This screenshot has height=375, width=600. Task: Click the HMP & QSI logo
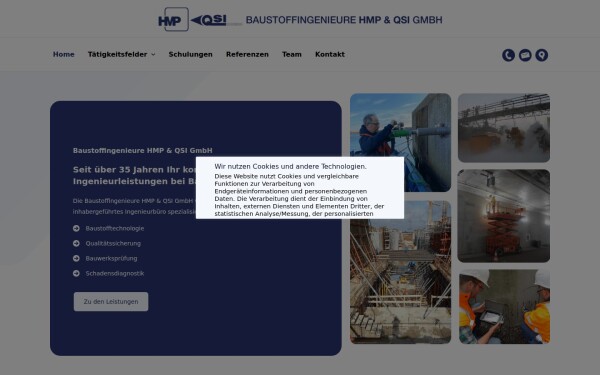(200, 20)
